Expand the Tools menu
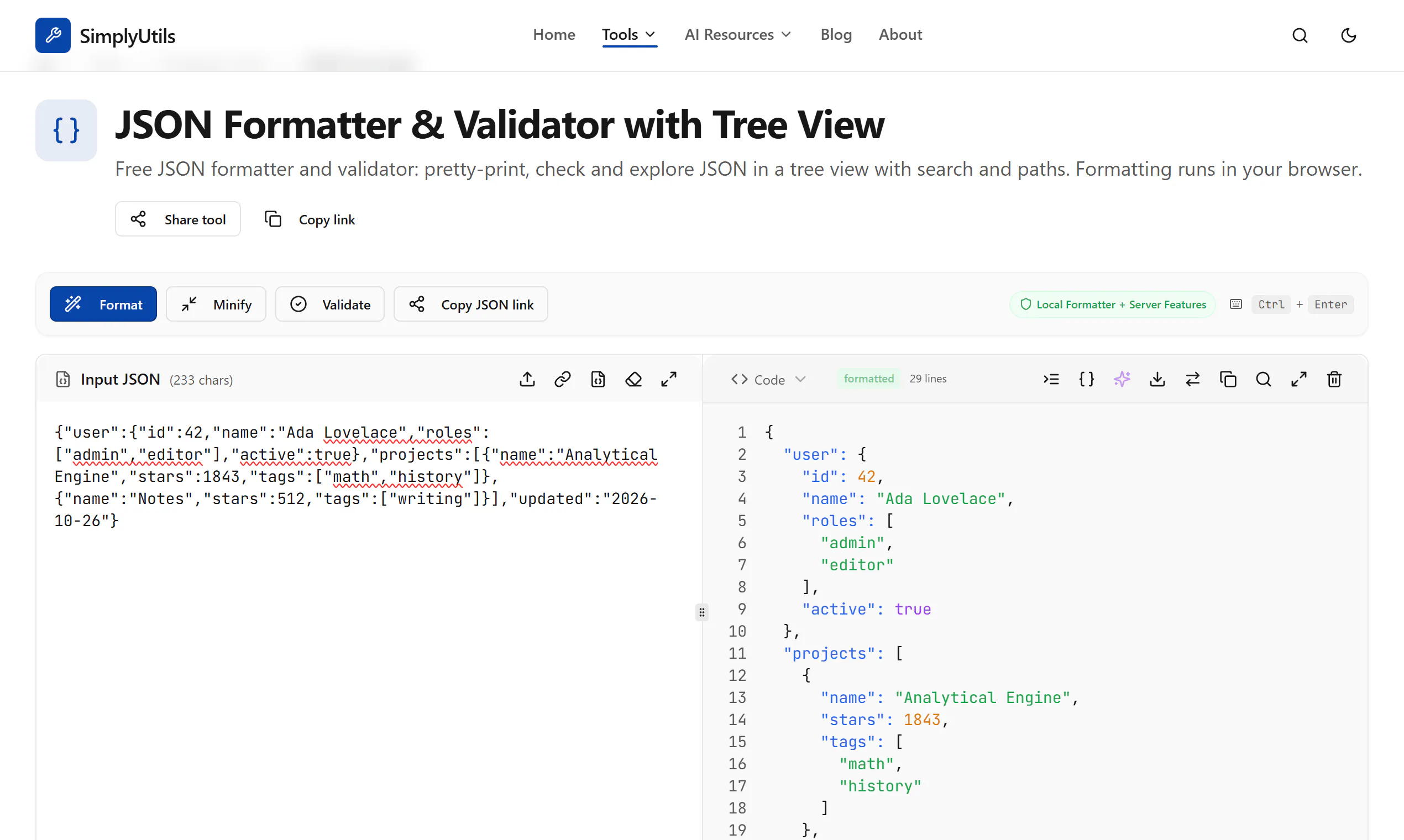This screenshot has width=1404, height=840. click(x=629, y=35)
